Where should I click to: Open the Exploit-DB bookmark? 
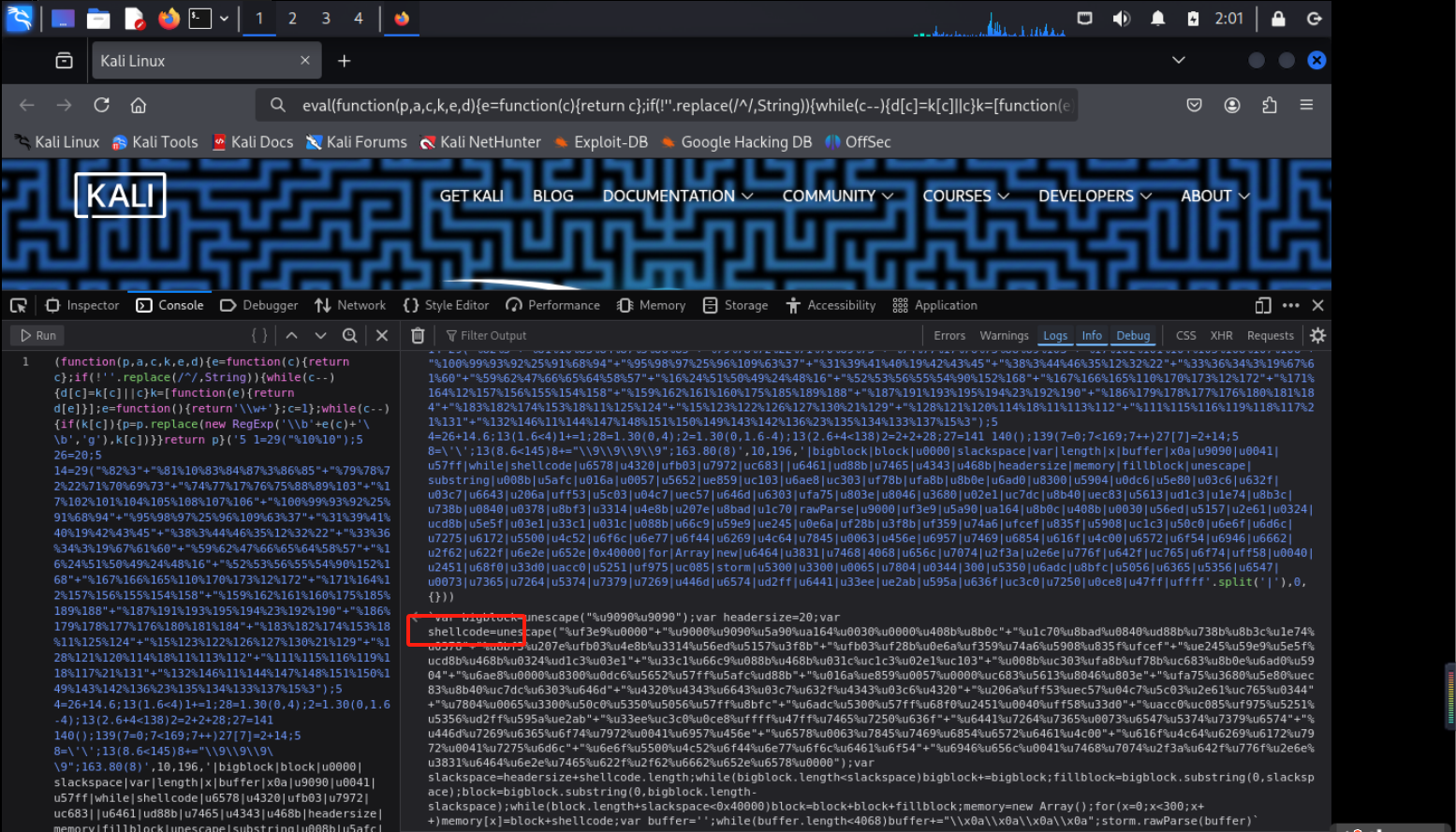point(600,142)
